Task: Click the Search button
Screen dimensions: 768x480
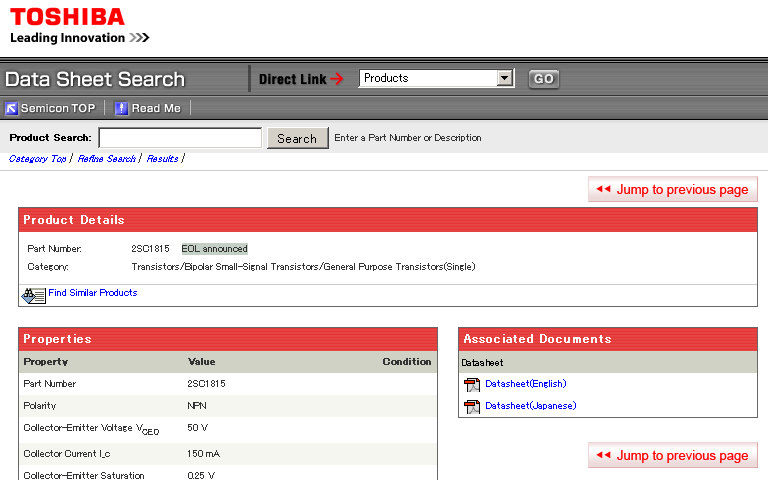Action: coord(298,139)
